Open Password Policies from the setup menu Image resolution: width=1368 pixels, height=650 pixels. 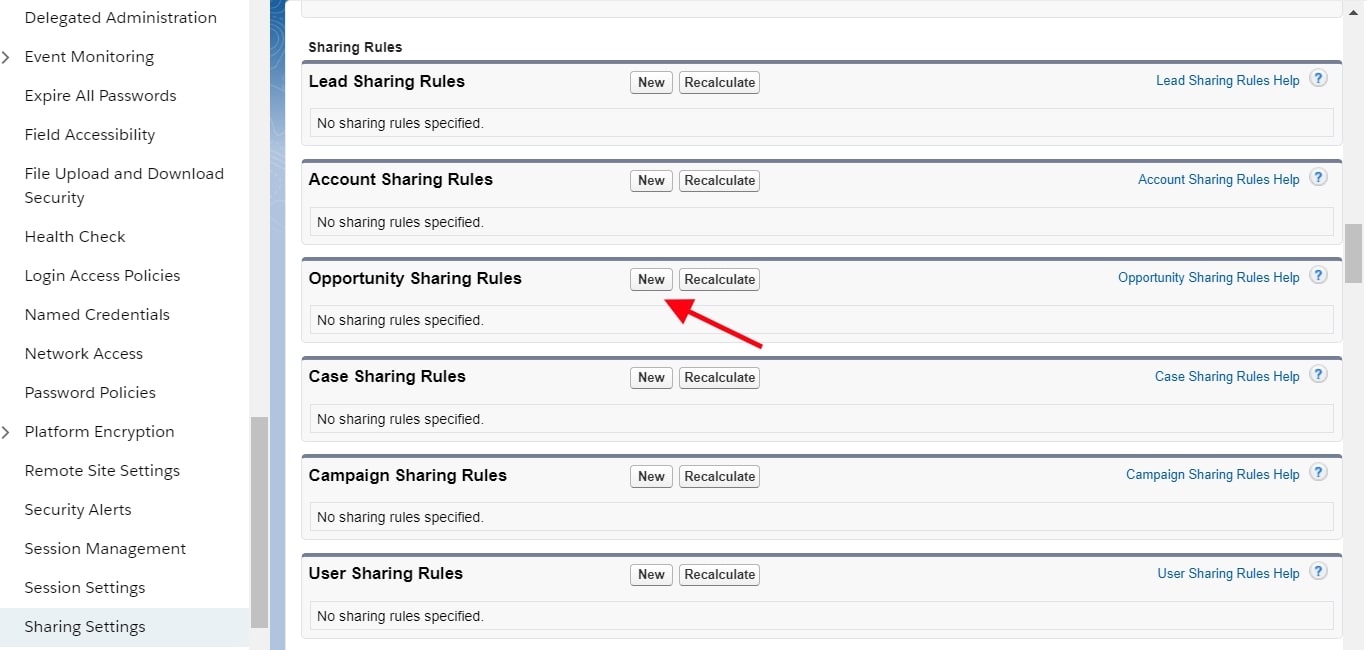[90, 392]
